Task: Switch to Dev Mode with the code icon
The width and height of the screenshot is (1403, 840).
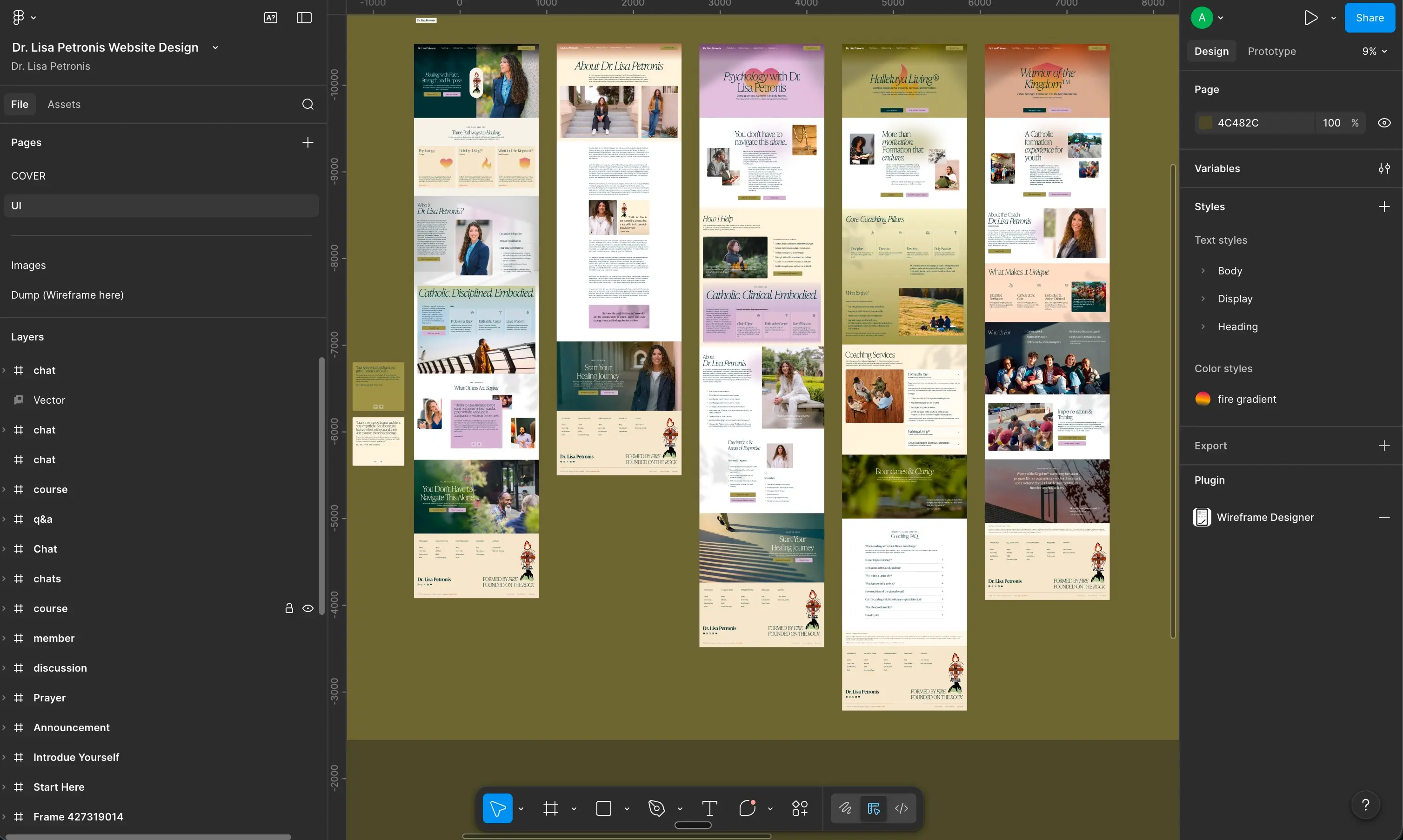Action: click(901, 808)
